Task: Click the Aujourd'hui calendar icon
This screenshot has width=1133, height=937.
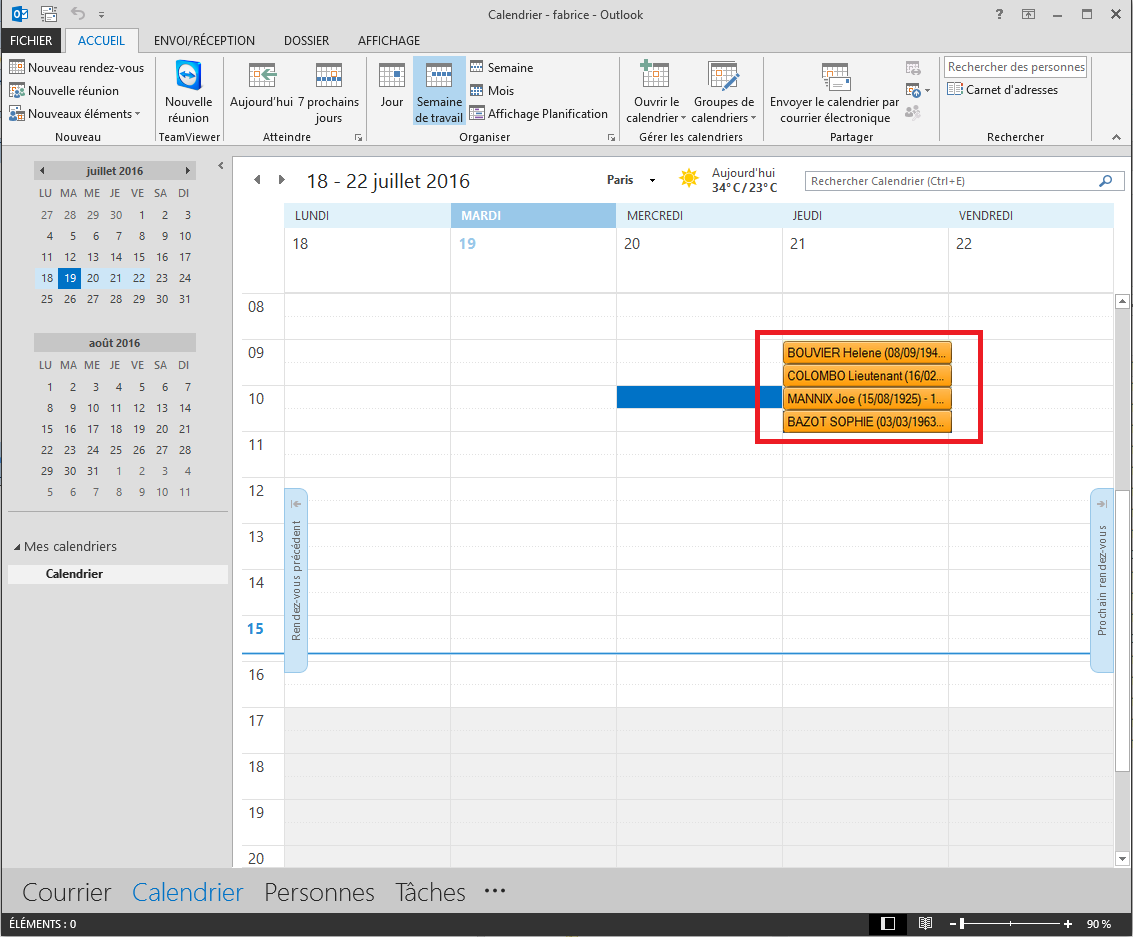Action: (x=262, y=77)
